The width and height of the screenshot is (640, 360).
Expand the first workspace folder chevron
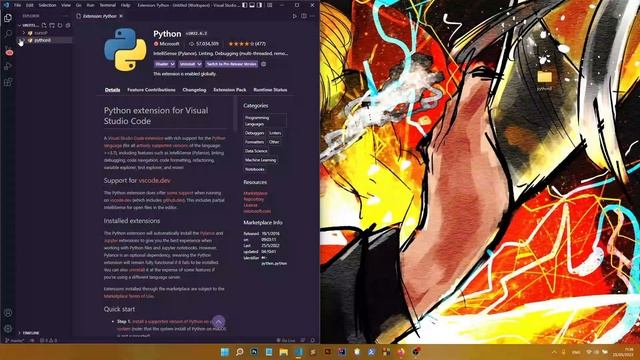pos(24,33)
